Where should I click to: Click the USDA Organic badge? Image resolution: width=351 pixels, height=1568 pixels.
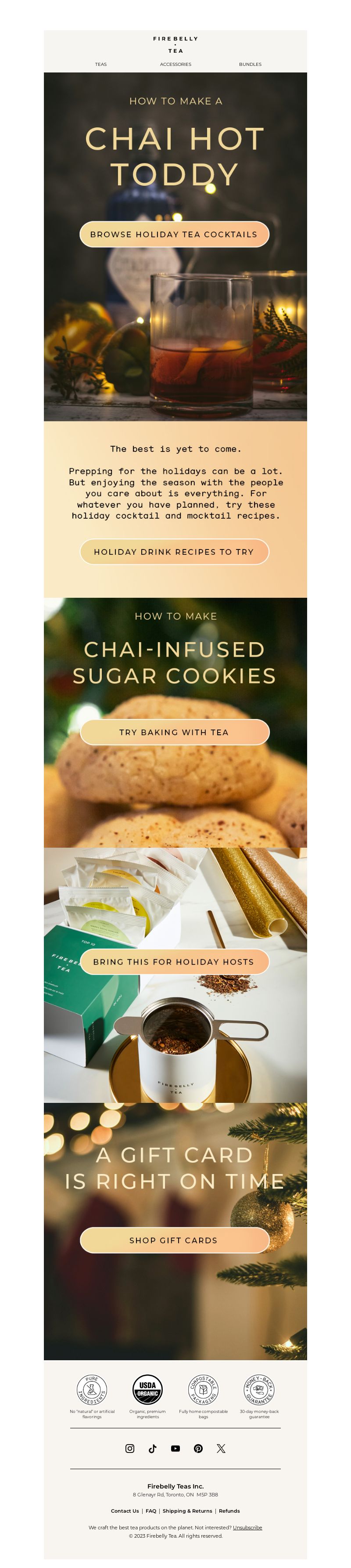coord(148,1390)
